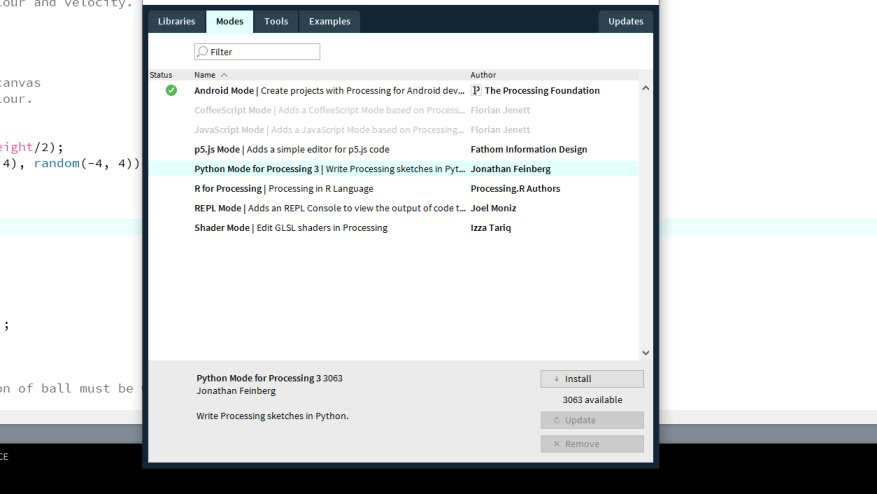Click the scrollbar up arrow
Screen dimensions: 877x494
[x=645, y=88]
